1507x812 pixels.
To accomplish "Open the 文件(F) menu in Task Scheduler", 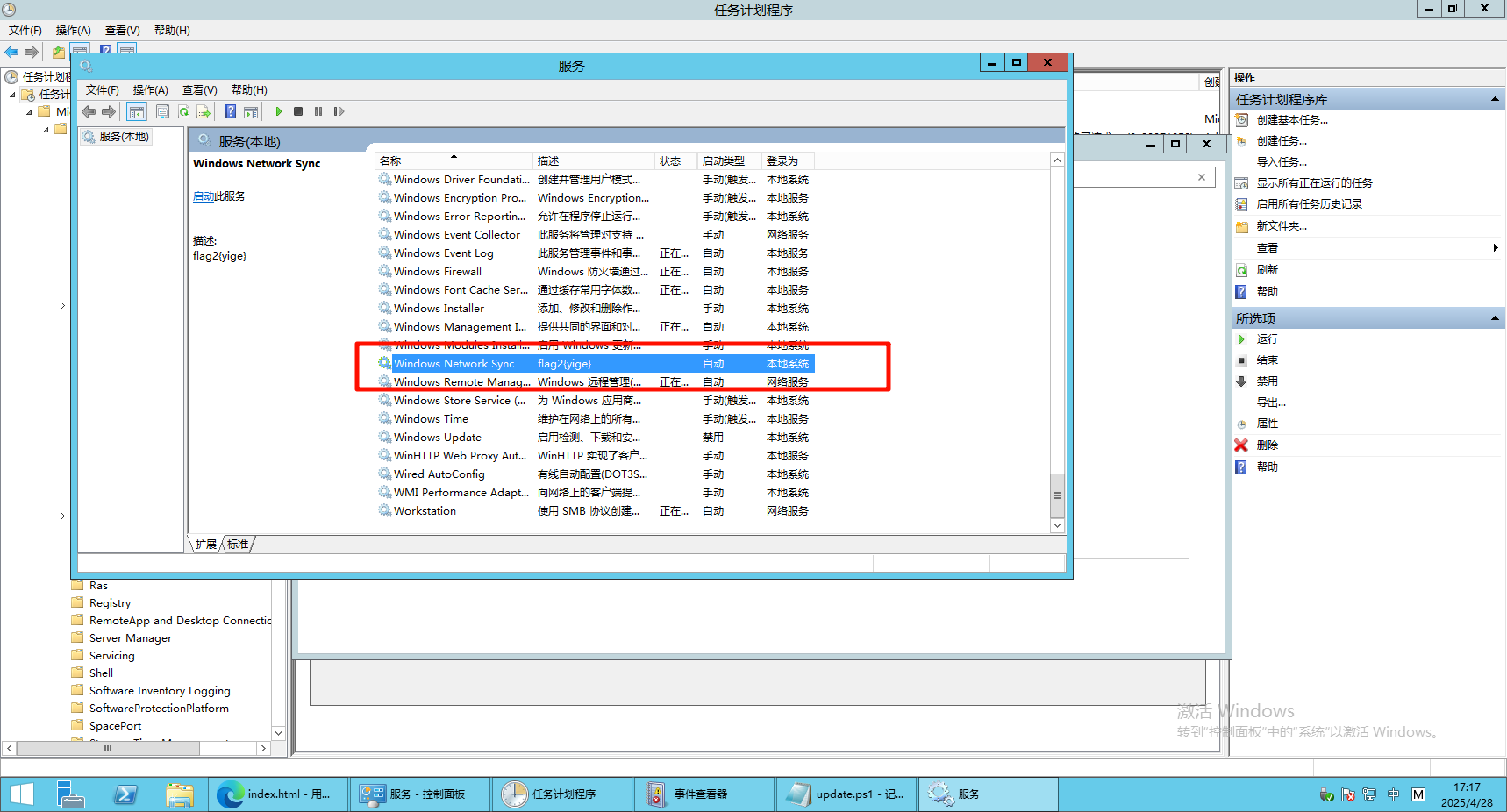I will [25, 31].
